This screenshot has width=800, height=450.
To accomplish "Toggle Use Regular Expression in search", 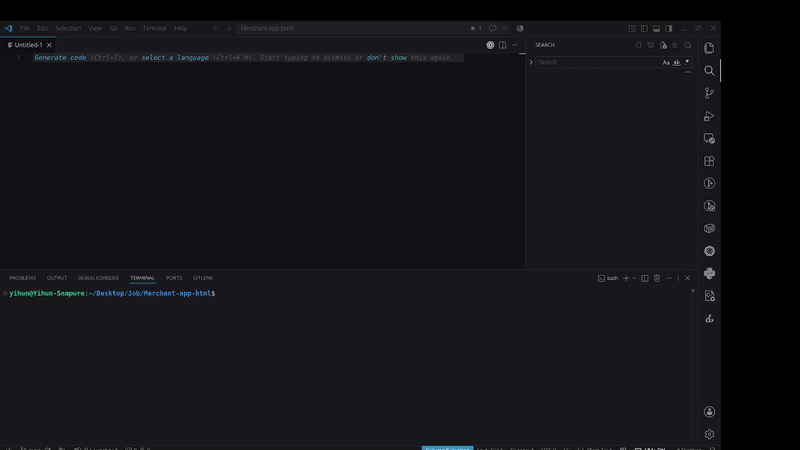I will 687,62.
